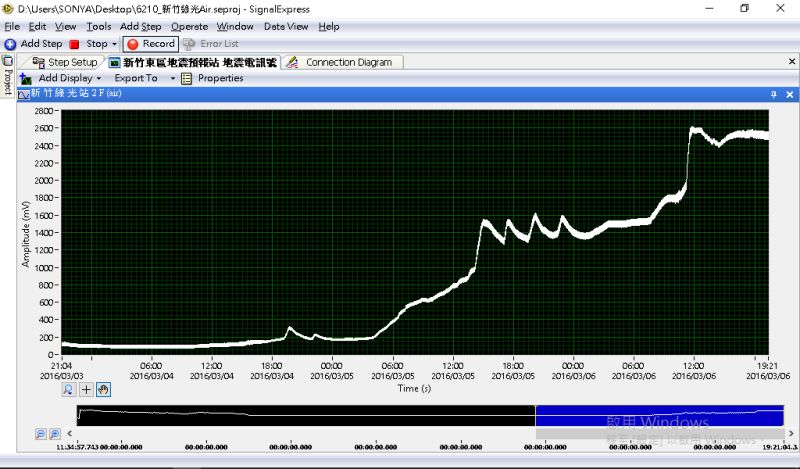Expand the Export To dropdown
Screen dimensions: 800x469
(x=172, y=79)
